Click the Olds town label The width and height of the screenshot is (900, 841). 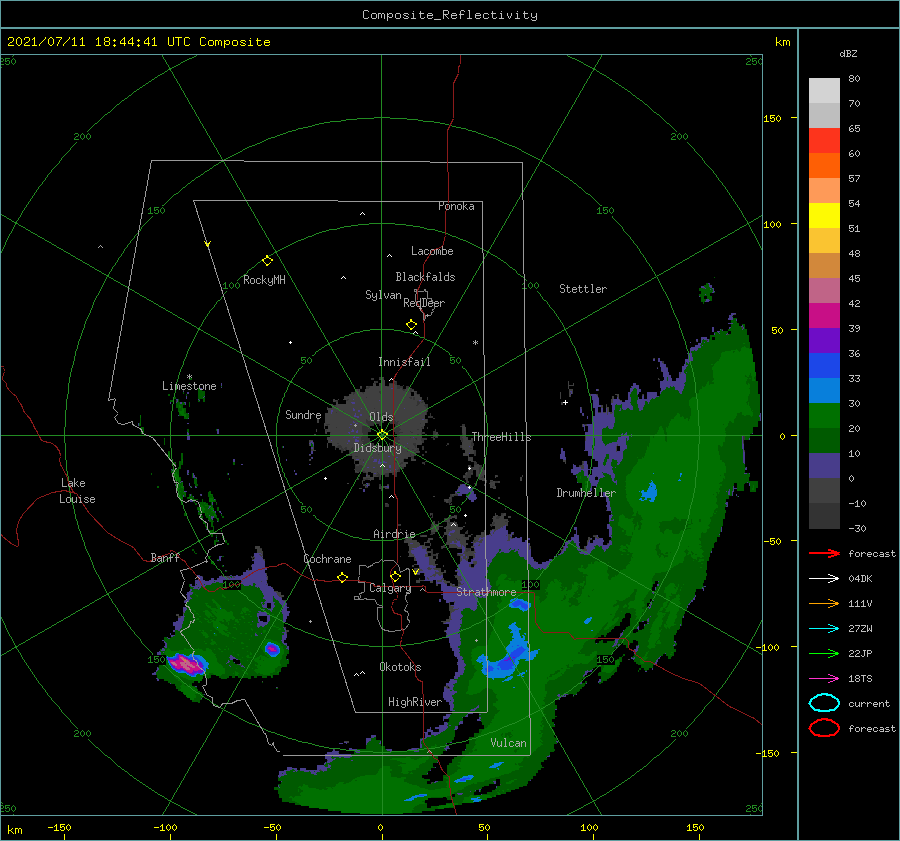pos(381,417)
